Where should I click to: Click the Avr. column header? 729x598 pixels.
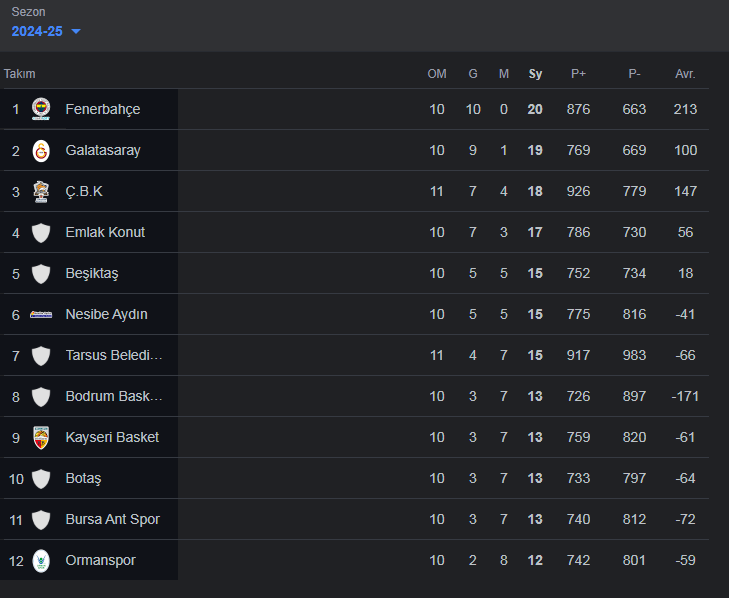pos(685,74)
